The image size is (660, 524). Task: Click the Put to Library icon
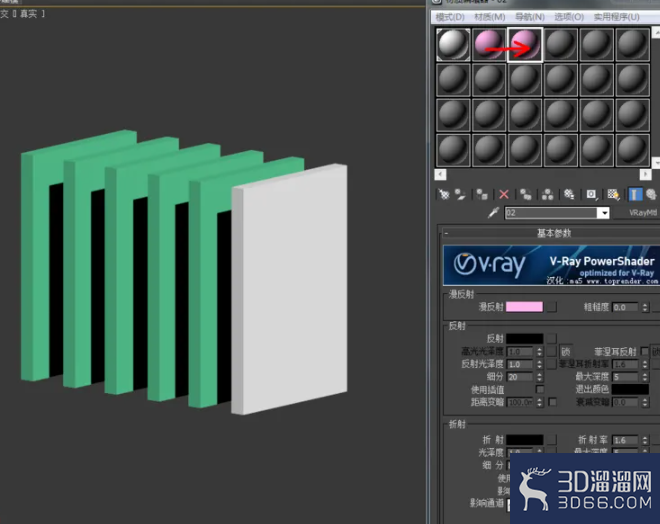pyautogui.click(x=569, y=194)
